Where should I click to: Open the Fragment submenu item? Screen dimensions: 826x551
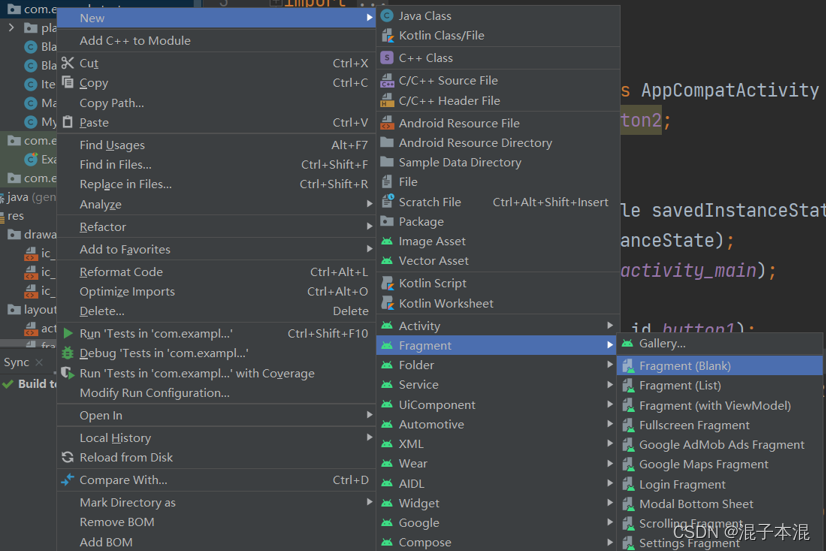tap(497, 346)
